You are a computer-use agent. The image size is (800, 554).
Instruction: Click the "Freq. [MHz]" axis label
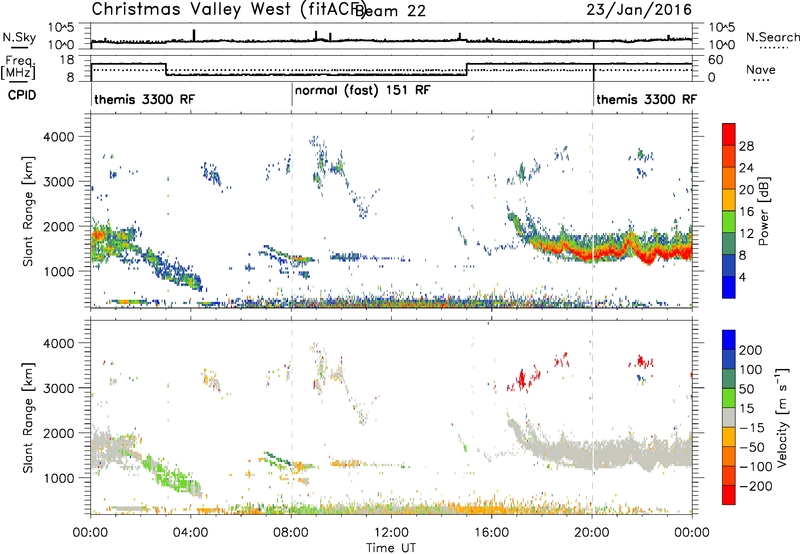[18, 68]
